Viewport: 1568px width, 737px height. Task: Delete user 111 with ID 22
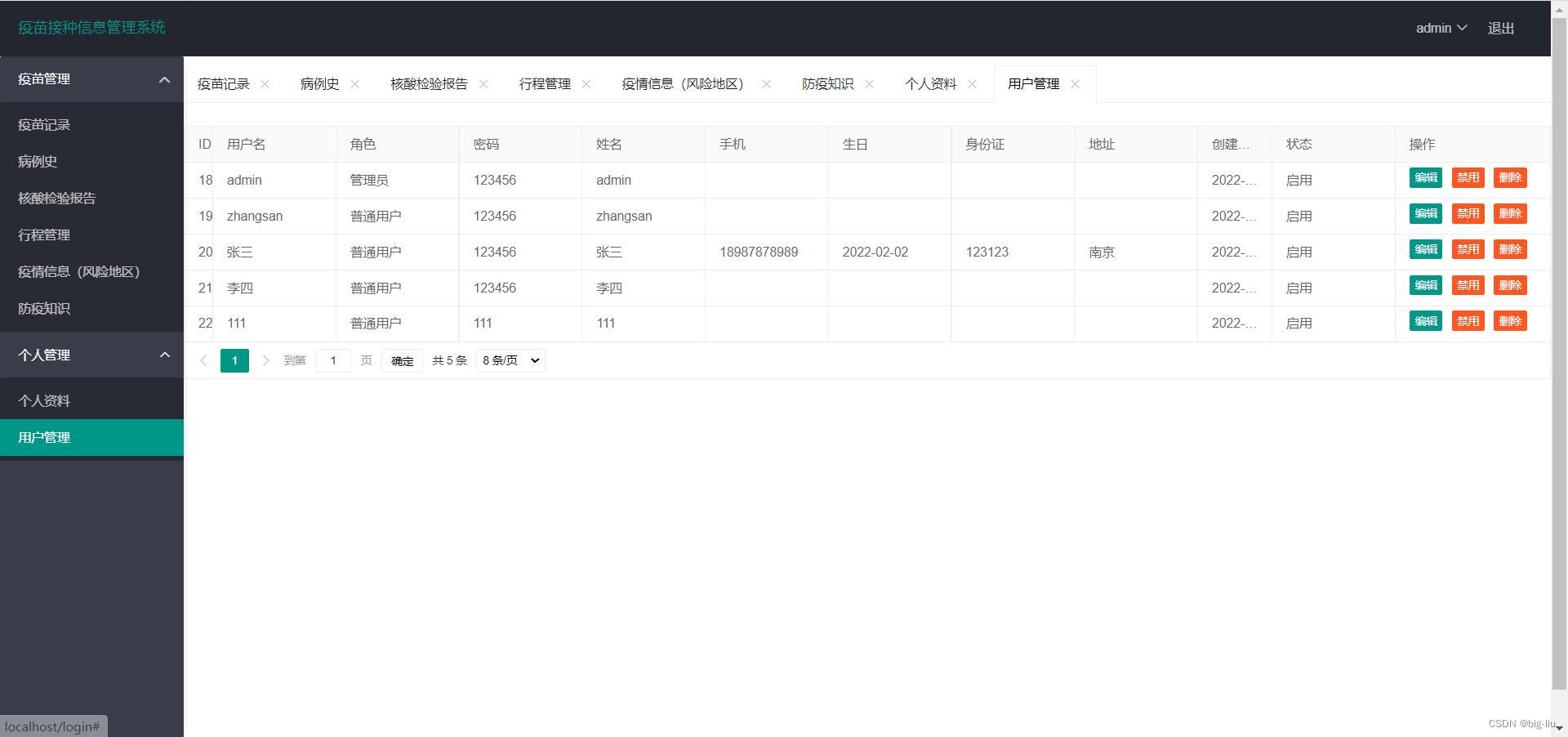(1510, 321)
